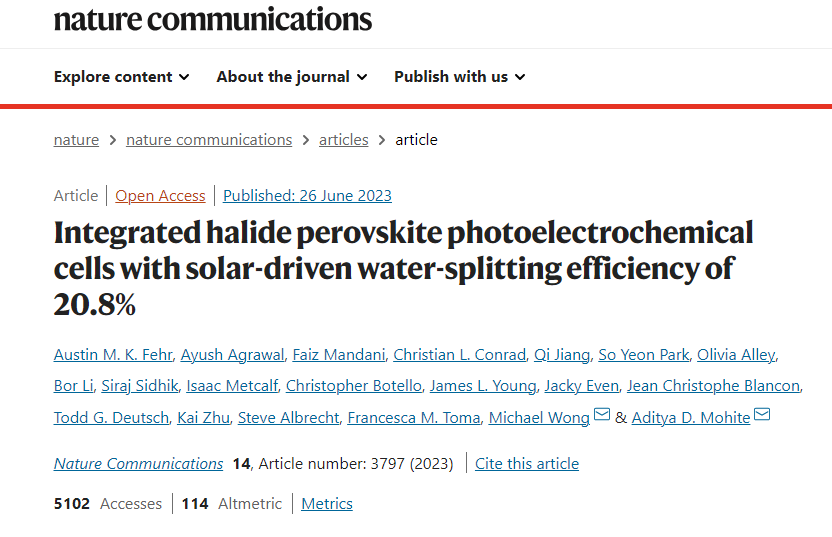Click the italic Nature Communications journal link
The height and width of the screenshot is (537, 832).
pyautogui.click(x=138, y=464)
